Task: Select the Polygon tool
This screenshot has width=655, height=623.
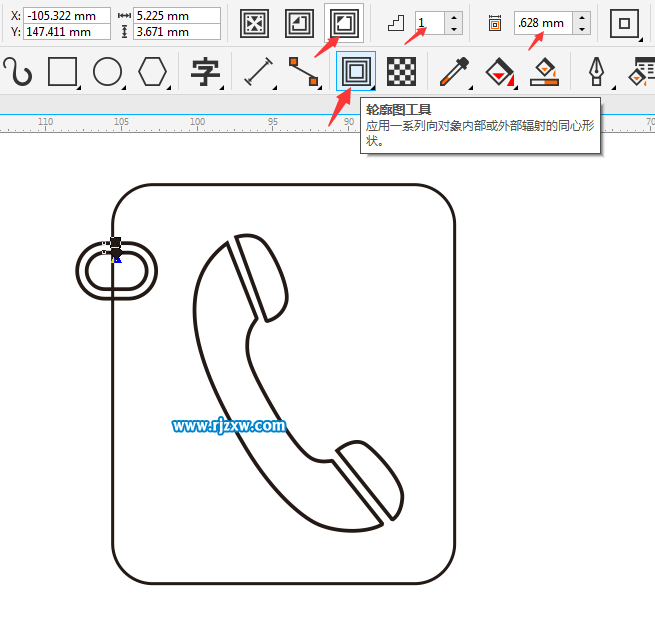Action: pyautogui.click(x=152, y=72)
